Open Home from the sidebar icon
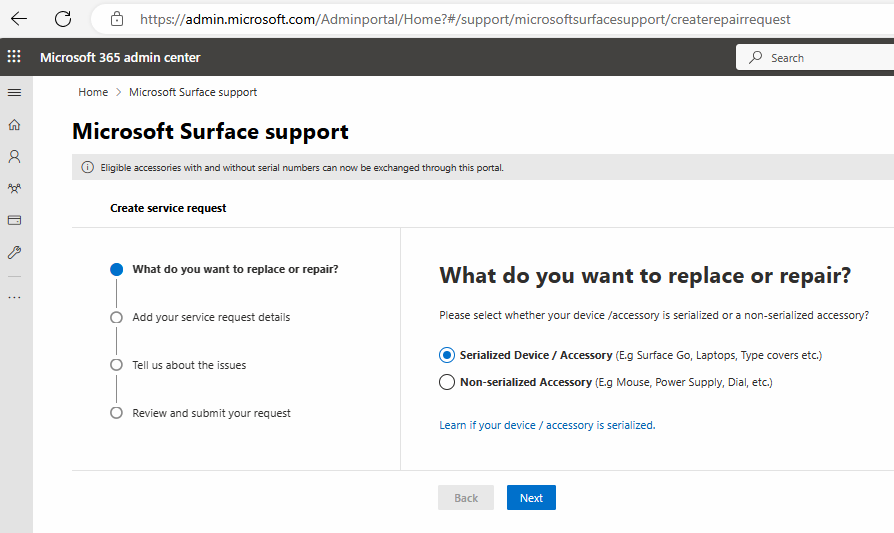 coord(14,125)
